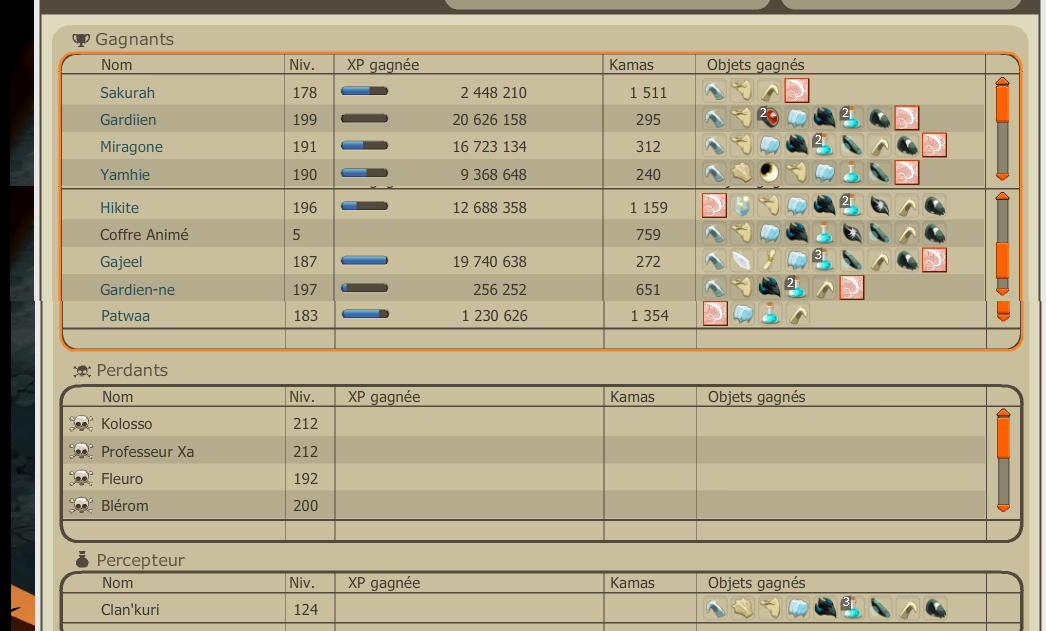Select the Coffre Animé row name
1046x631 pixels.
[144, 235]
